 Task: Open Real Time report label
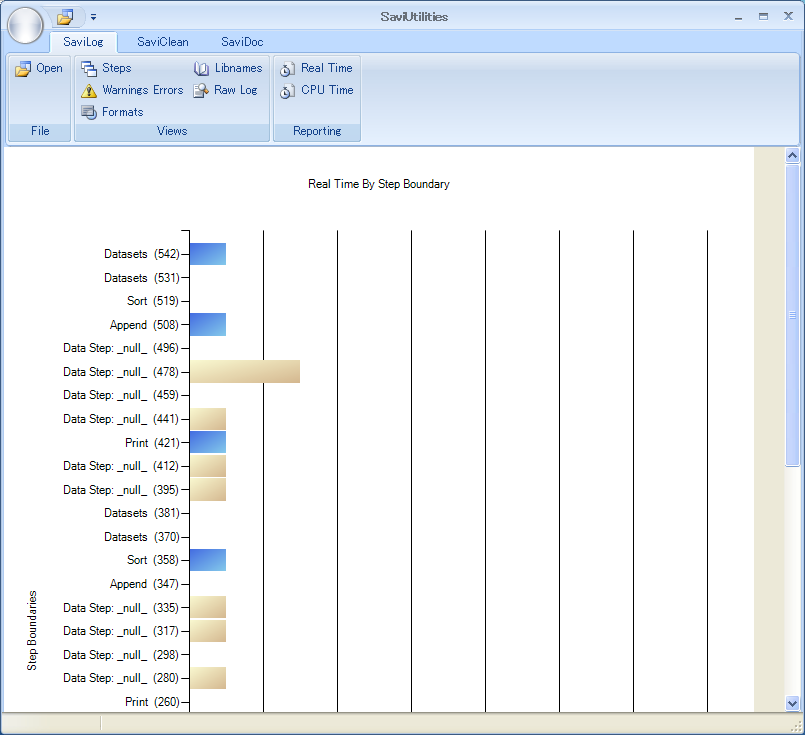pyautogui.click(x=327, y=68)
